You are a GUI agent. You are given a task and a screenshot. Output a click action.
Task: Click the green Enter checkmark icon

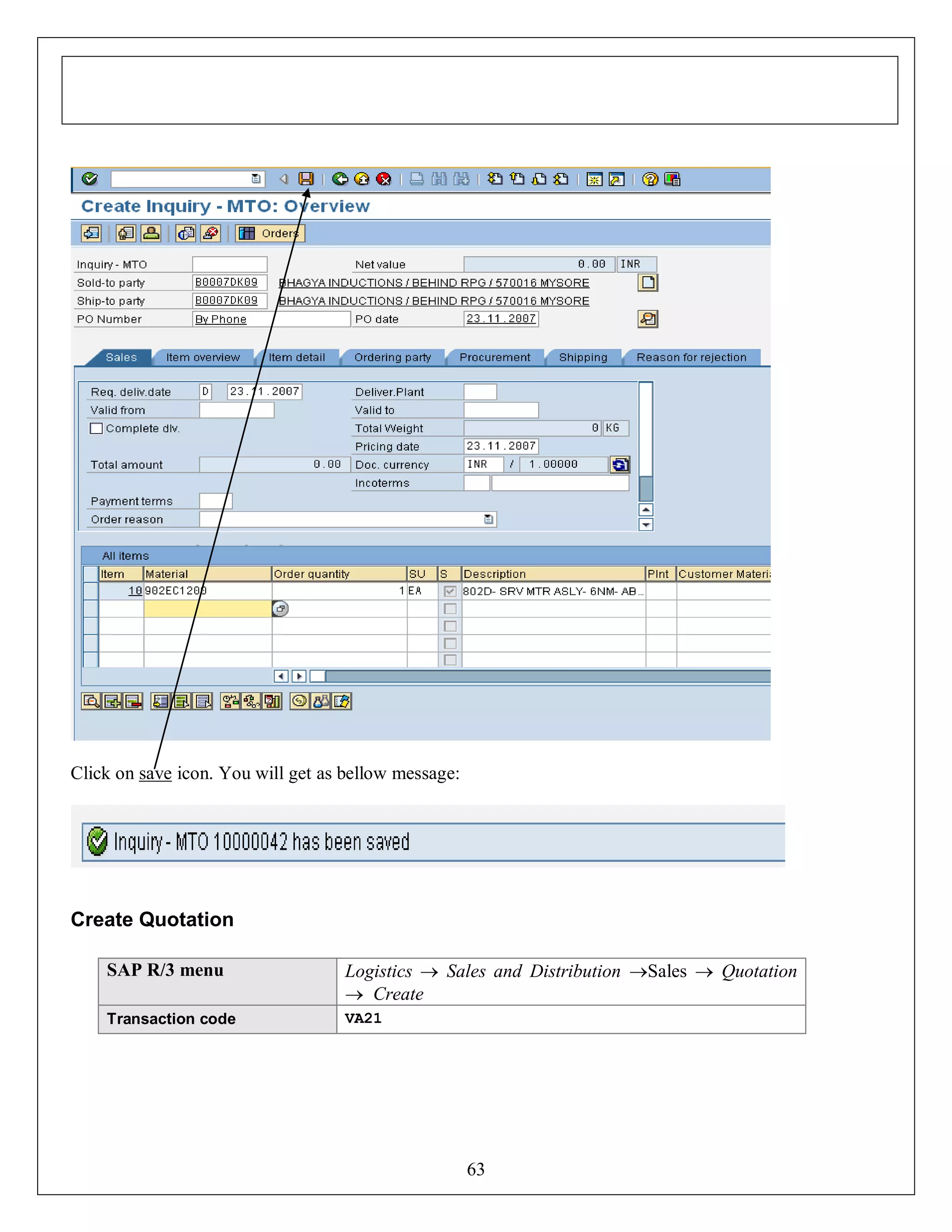[x=90, y=179]
